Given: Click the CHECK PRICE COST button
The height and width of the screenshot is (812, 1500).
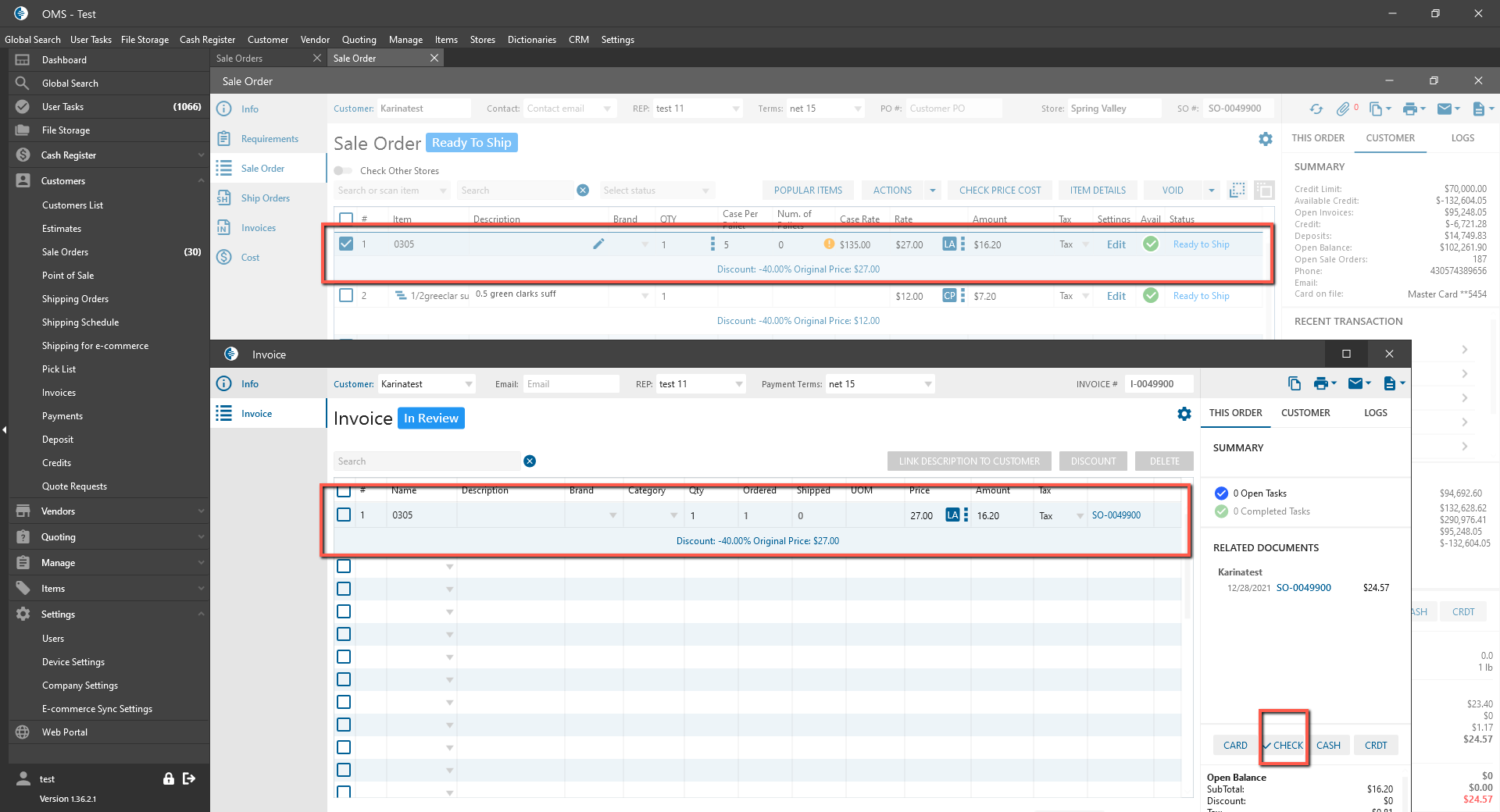Looking at the screenshot, I should (x=1000, y=191).
